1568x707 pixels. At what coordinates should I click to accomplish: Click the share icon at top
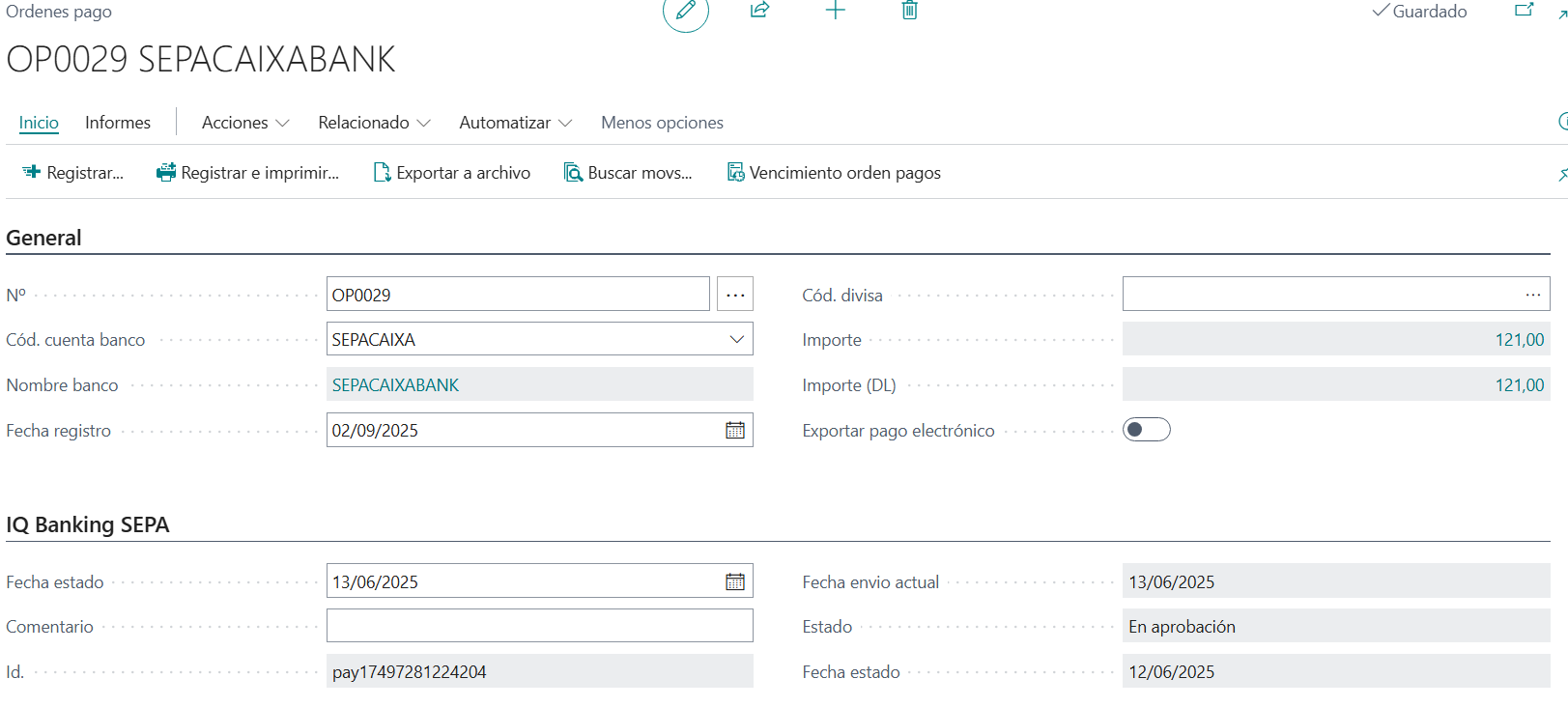click(x=760, y=11)
